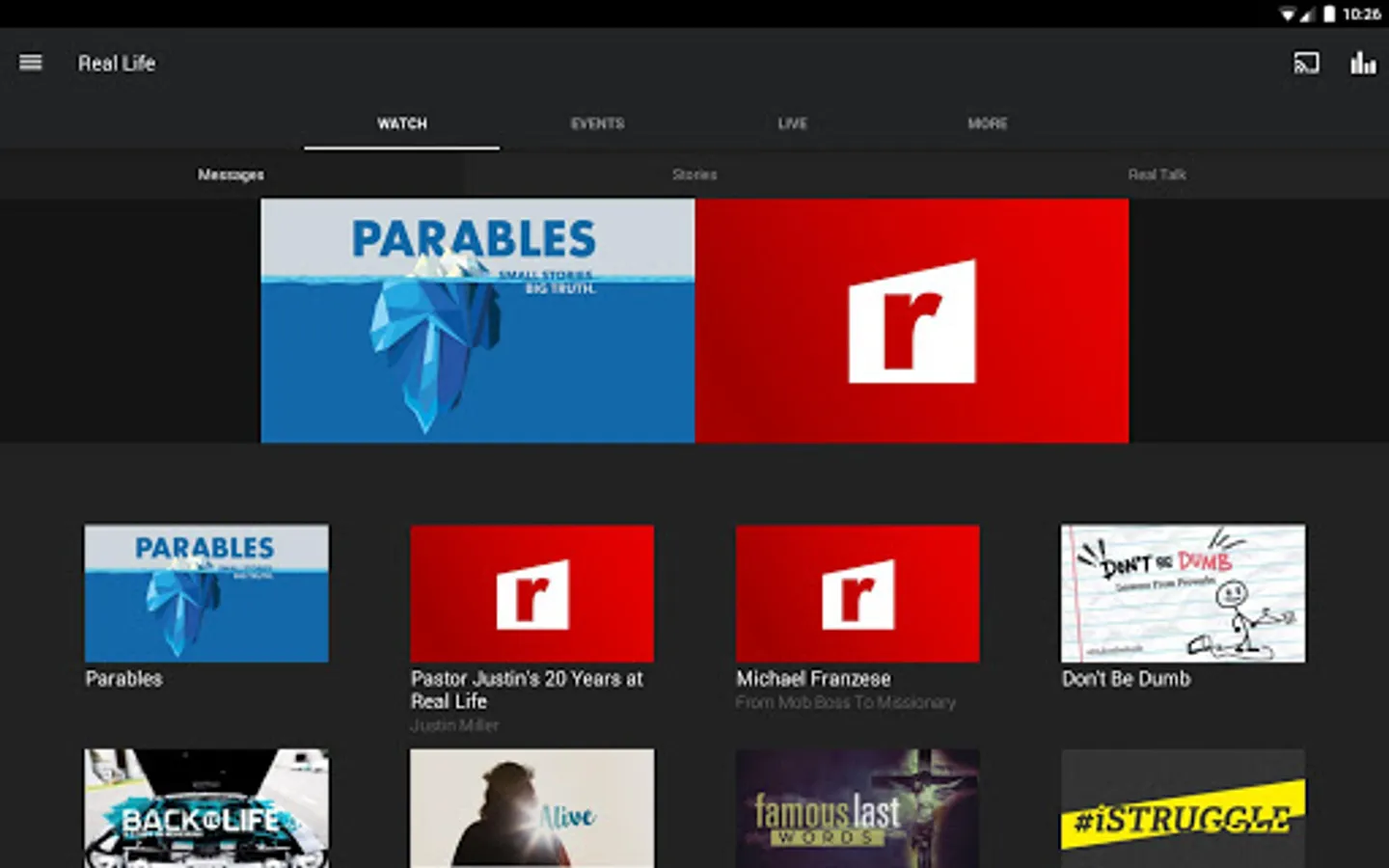Click 'Pastor Justin's 20 Years at Real Life' title
The height and width of the screenshot is (868, 1389).
tap(527, 690)
